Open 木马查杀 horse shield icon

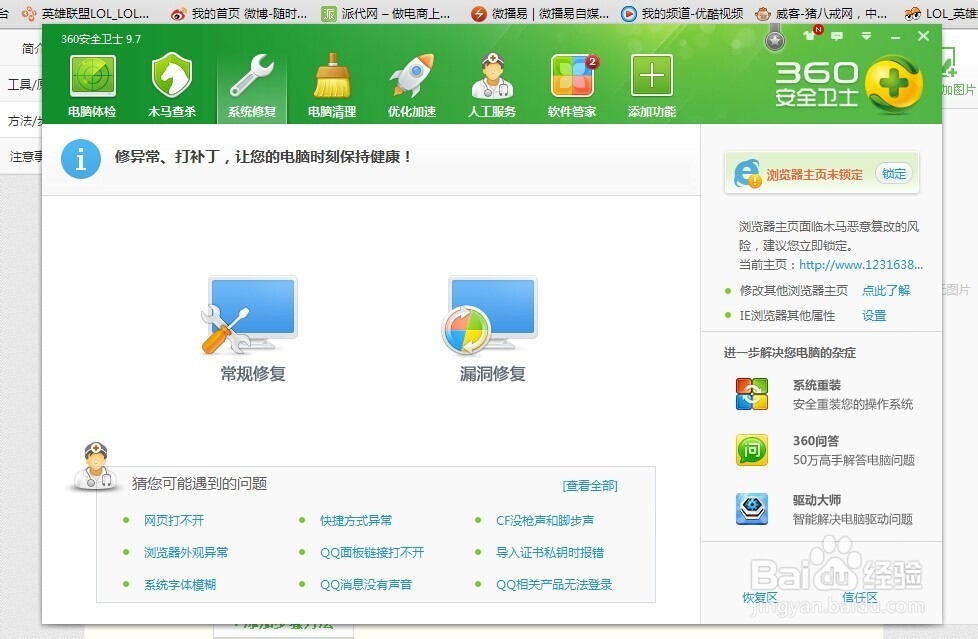[172, 76]
